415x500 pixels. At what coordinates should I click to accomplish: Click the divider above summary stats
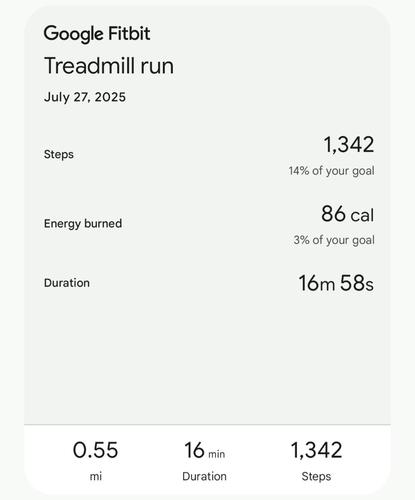point(207,425)
